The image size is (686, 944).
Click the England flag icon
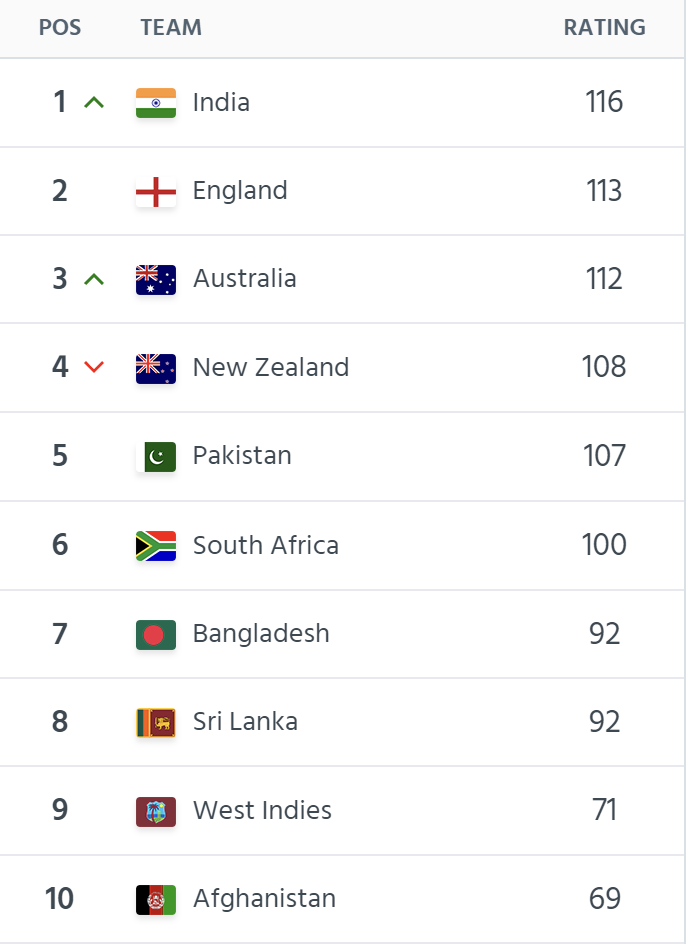(x=156, y=192)
